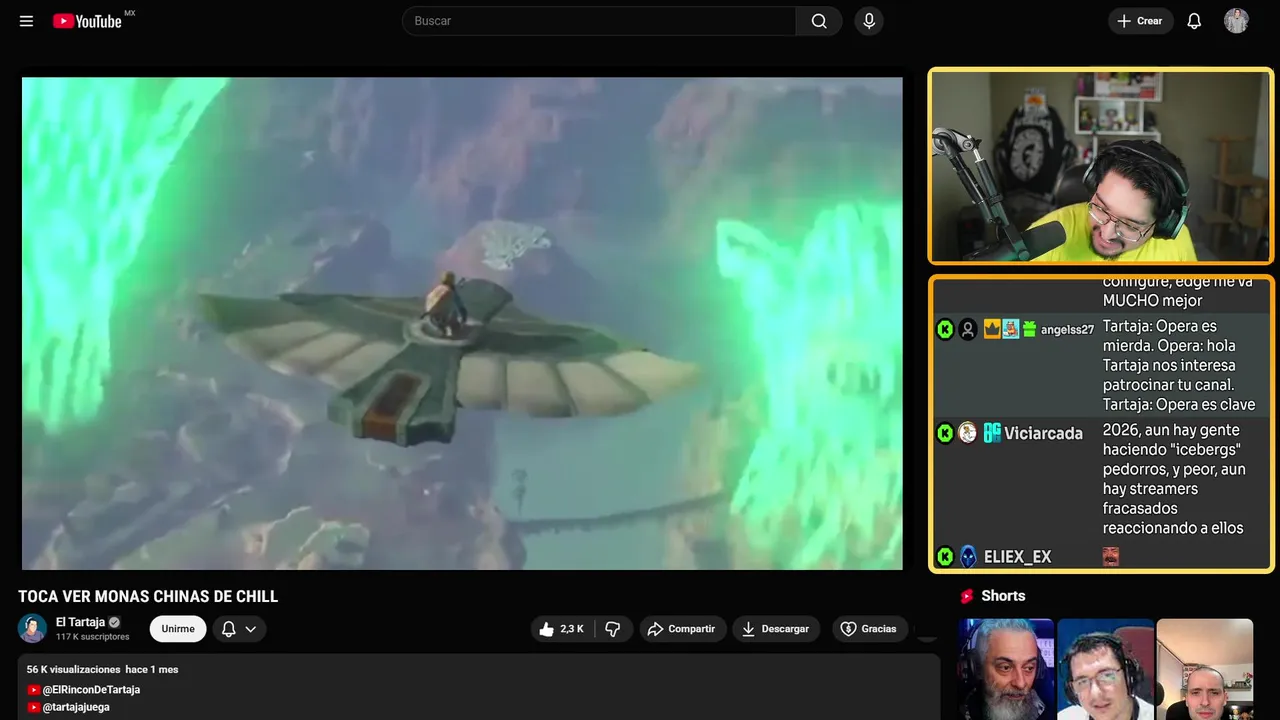Open the account avatar menu
The image size is (1280, 720).
pyautogui.click(x=1236, y=21)
